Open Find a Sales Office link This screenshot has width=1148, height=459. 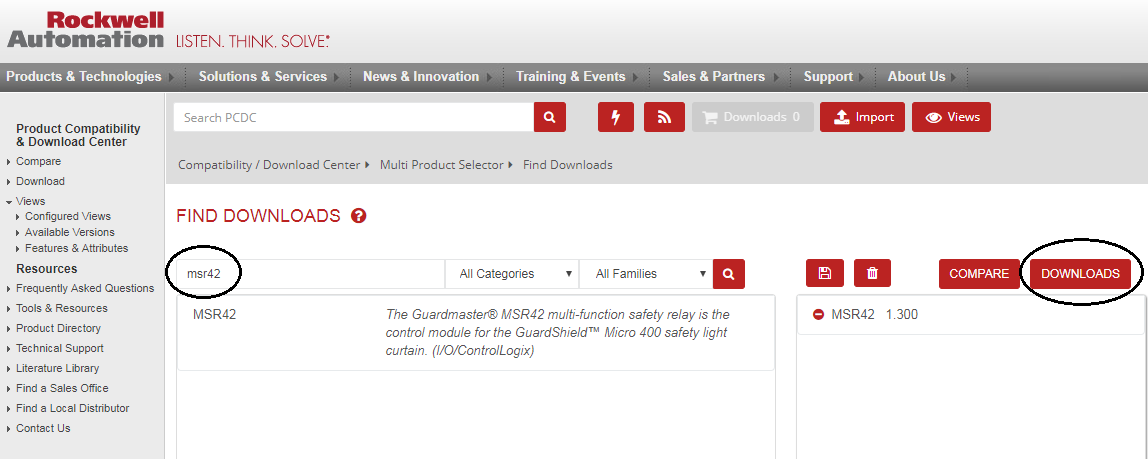[62, 389]
